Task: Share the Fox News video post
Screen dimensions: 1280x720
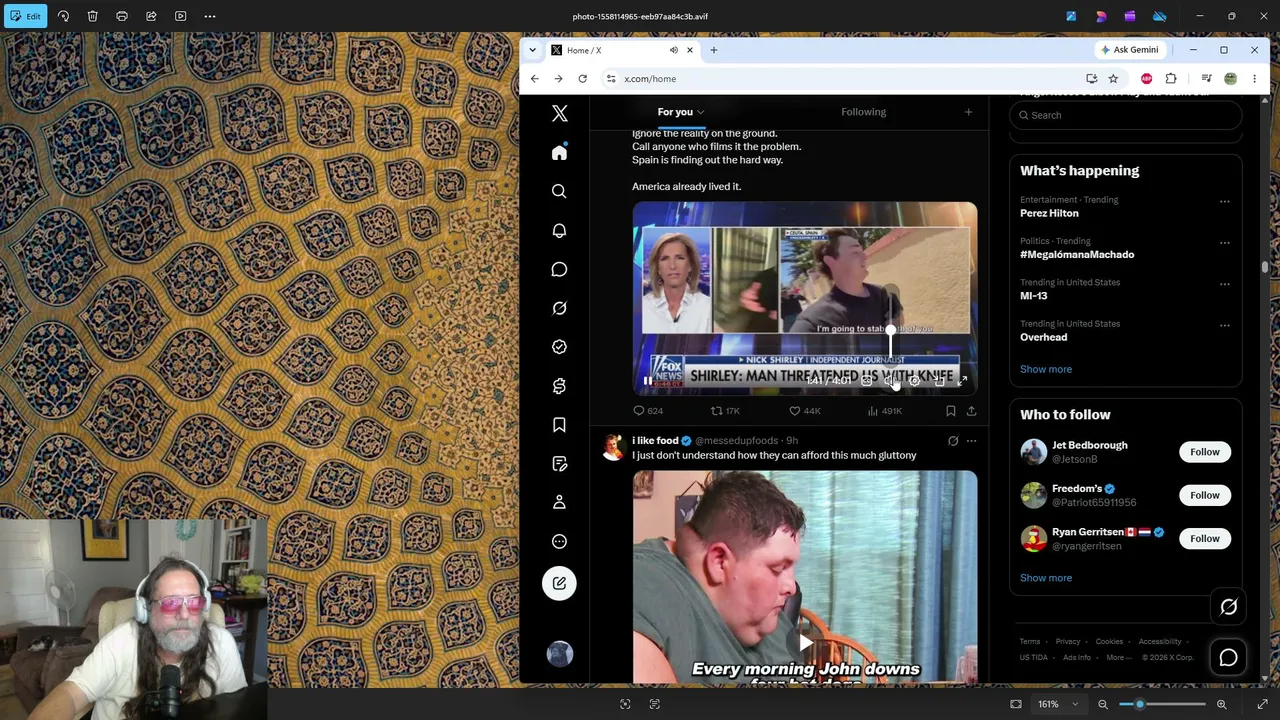Action: [x=971, y=411]
